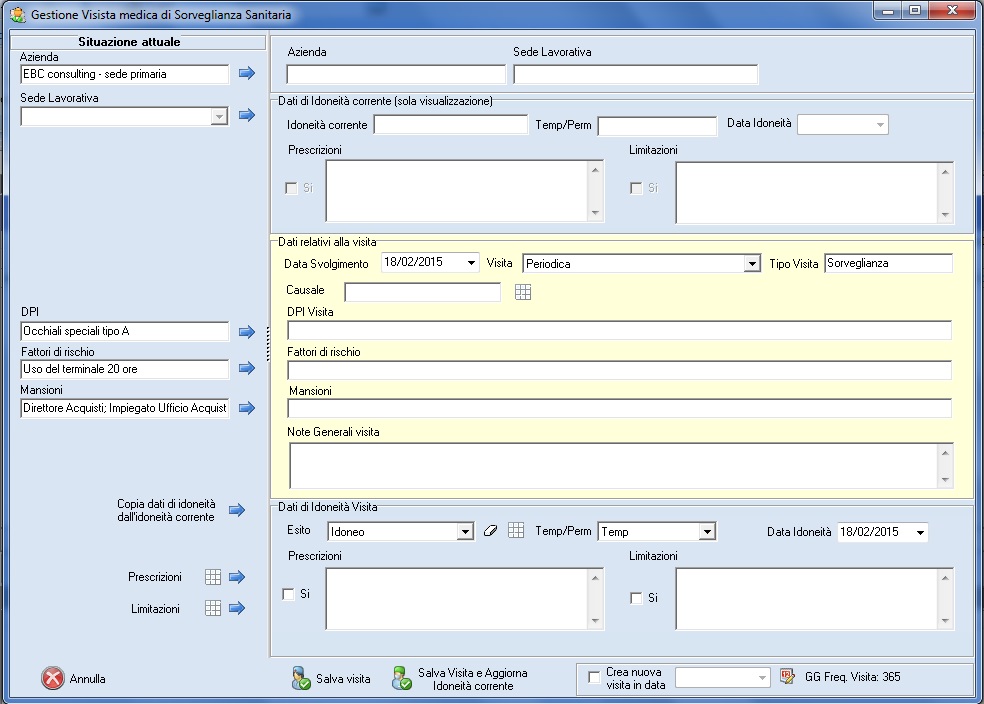
Task: Click the Salva visita button label
Action: click(343, 679)
